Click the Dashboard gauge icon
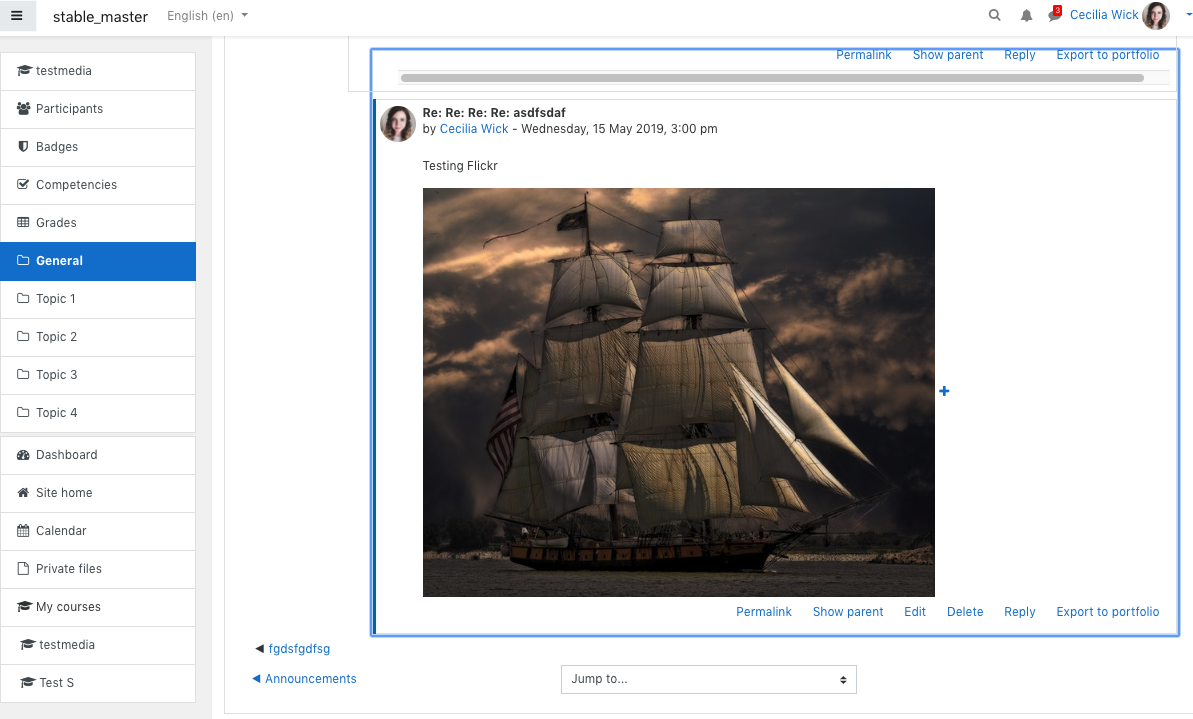 pyautogui.click(x=24, y=455)
